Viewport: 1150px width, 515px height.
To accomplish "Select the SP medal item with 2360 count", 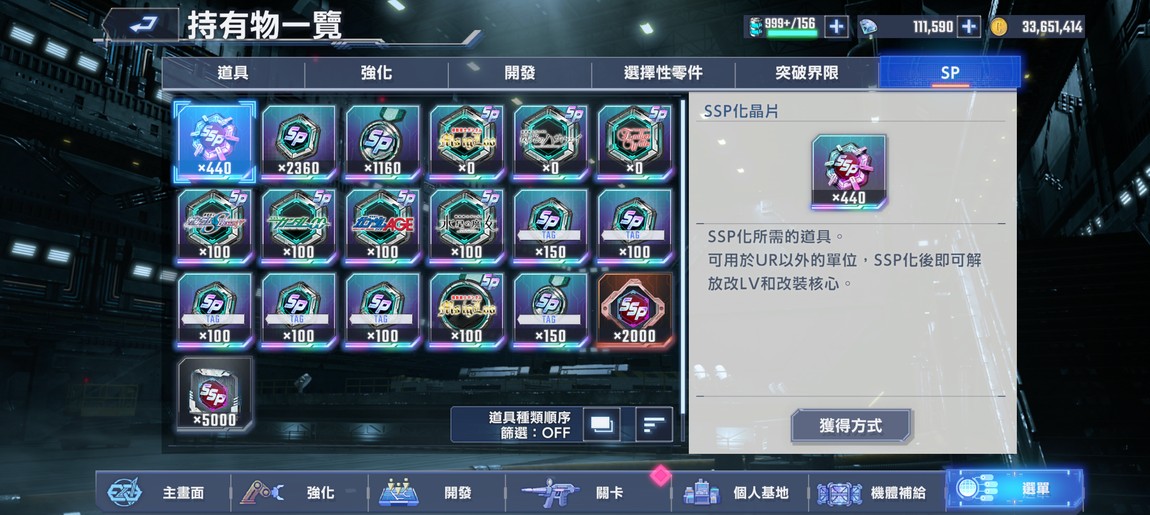I will (299, 142).
